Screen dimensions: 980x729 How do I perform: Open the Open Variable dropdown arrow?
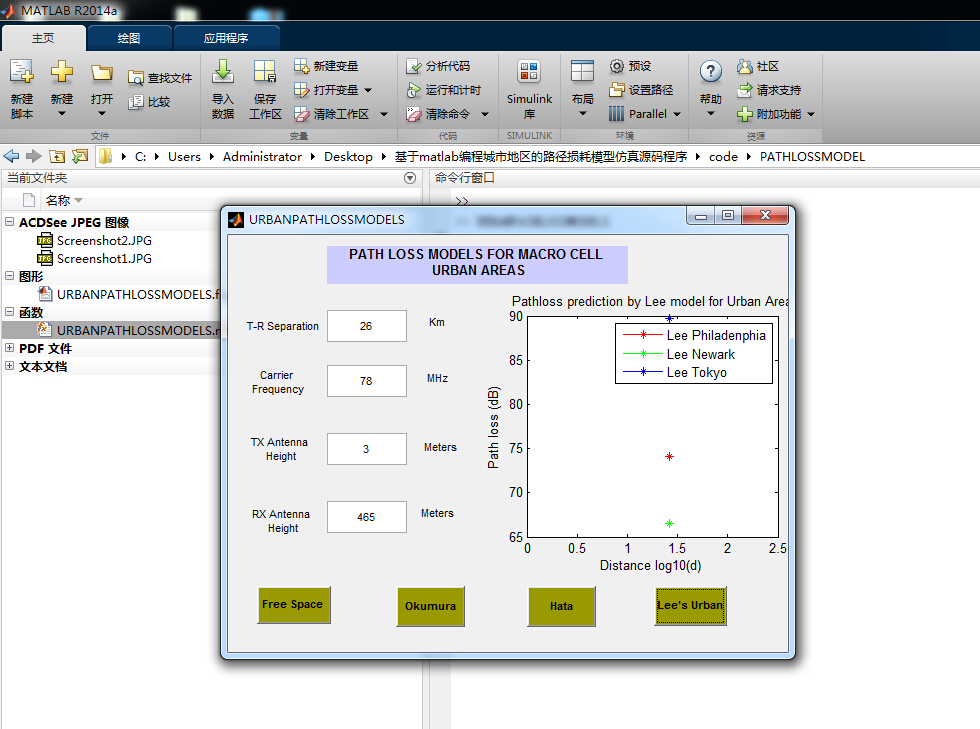(x=368, y=90)
